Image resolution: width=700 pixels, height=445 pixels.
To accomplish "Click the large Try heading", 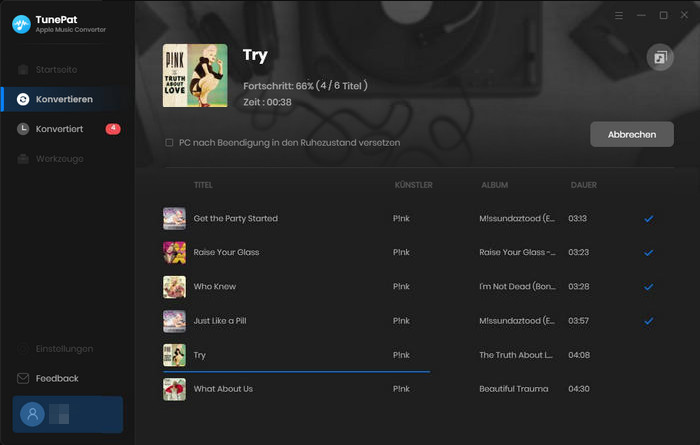I will [255, 55].
